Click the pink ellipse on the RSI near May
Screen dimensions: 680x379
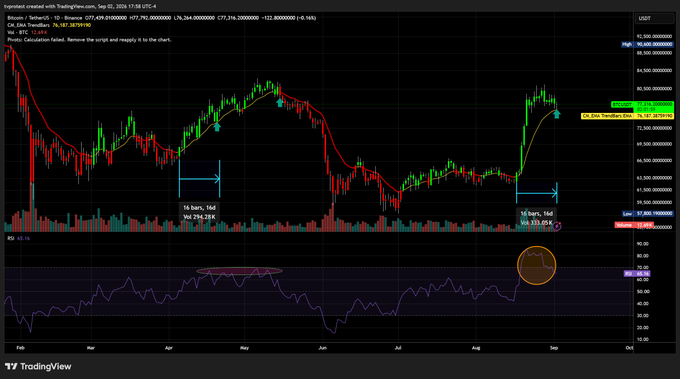point(239,271)
